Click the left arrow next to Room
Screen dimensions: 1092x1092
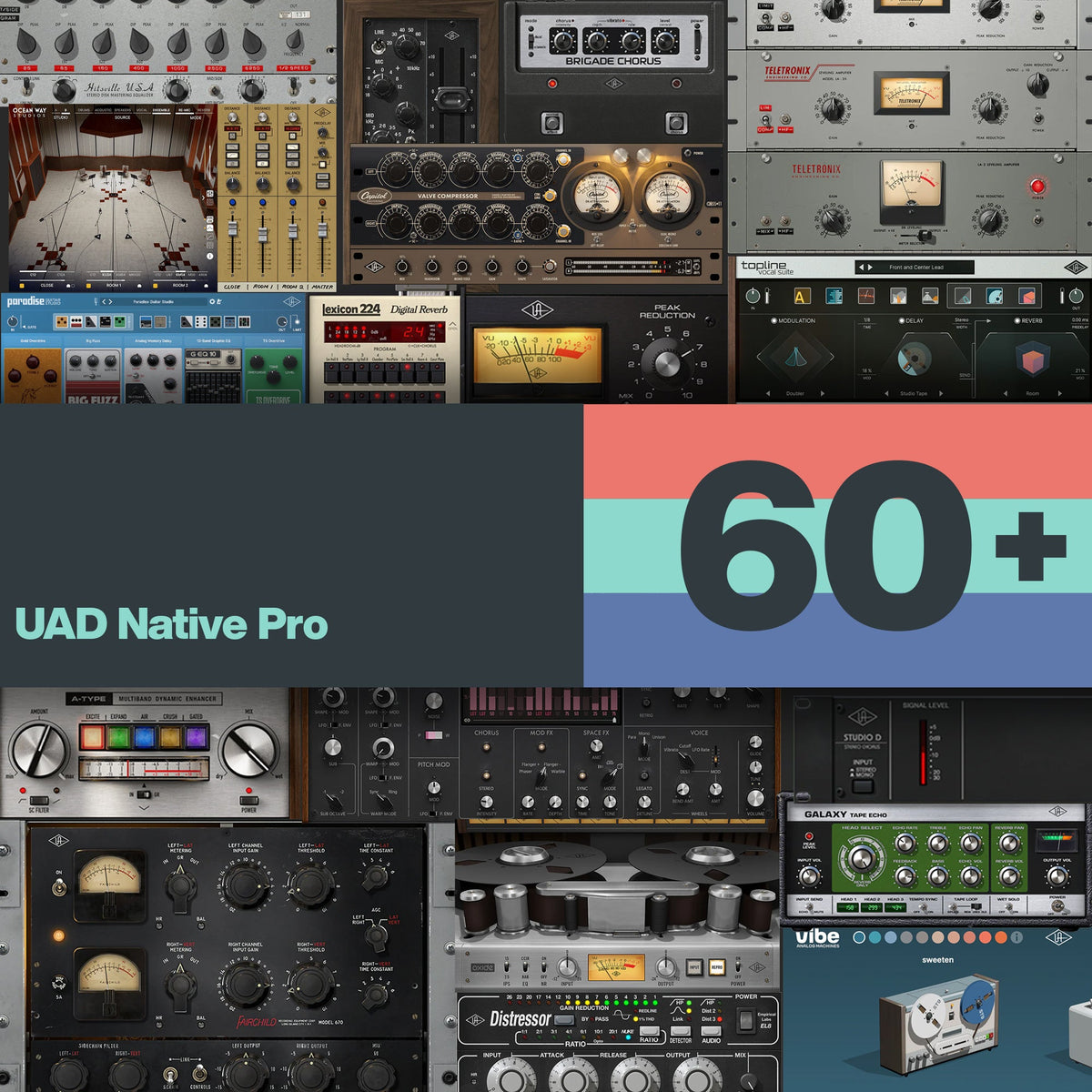(x=1006, y=394)
